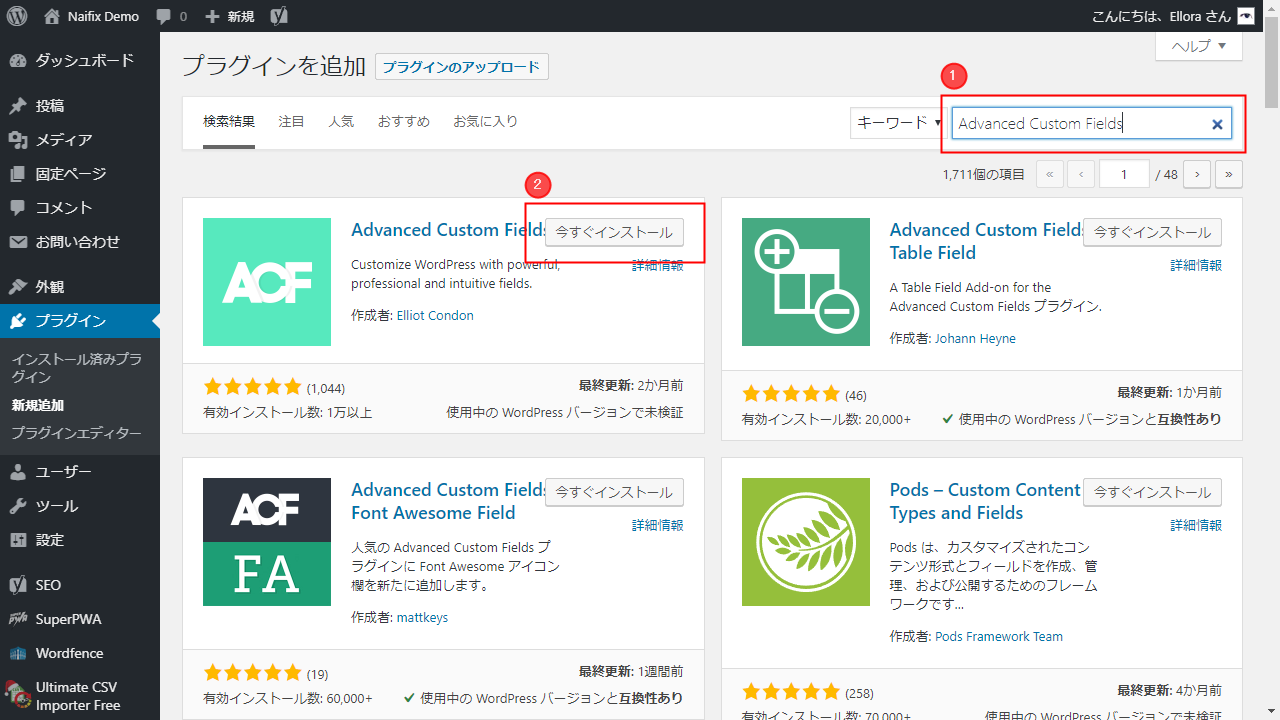
Task: Open 設定 in the sidebar
Action: (x=80, y=540)
